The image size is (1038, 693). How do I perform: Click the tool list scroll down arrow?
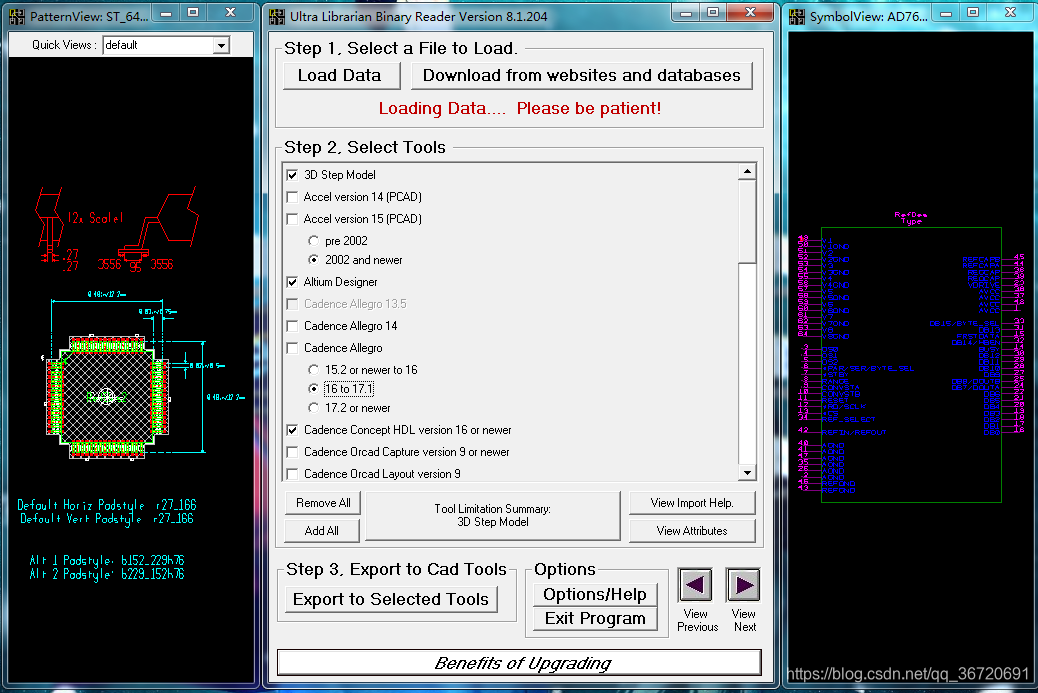(747, 473)
